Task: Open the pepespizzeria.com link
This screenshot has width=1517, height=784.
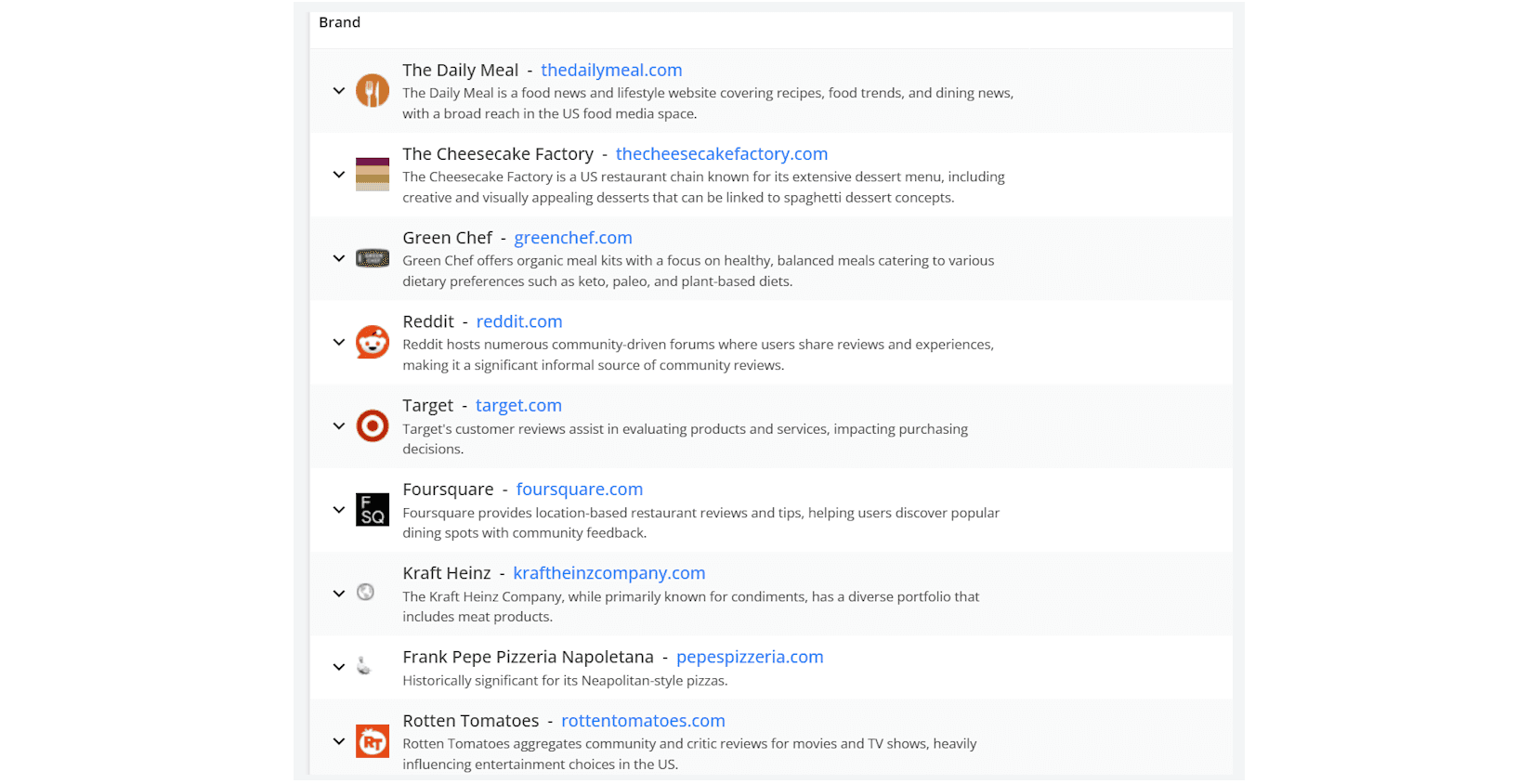Action: [750, 657]
